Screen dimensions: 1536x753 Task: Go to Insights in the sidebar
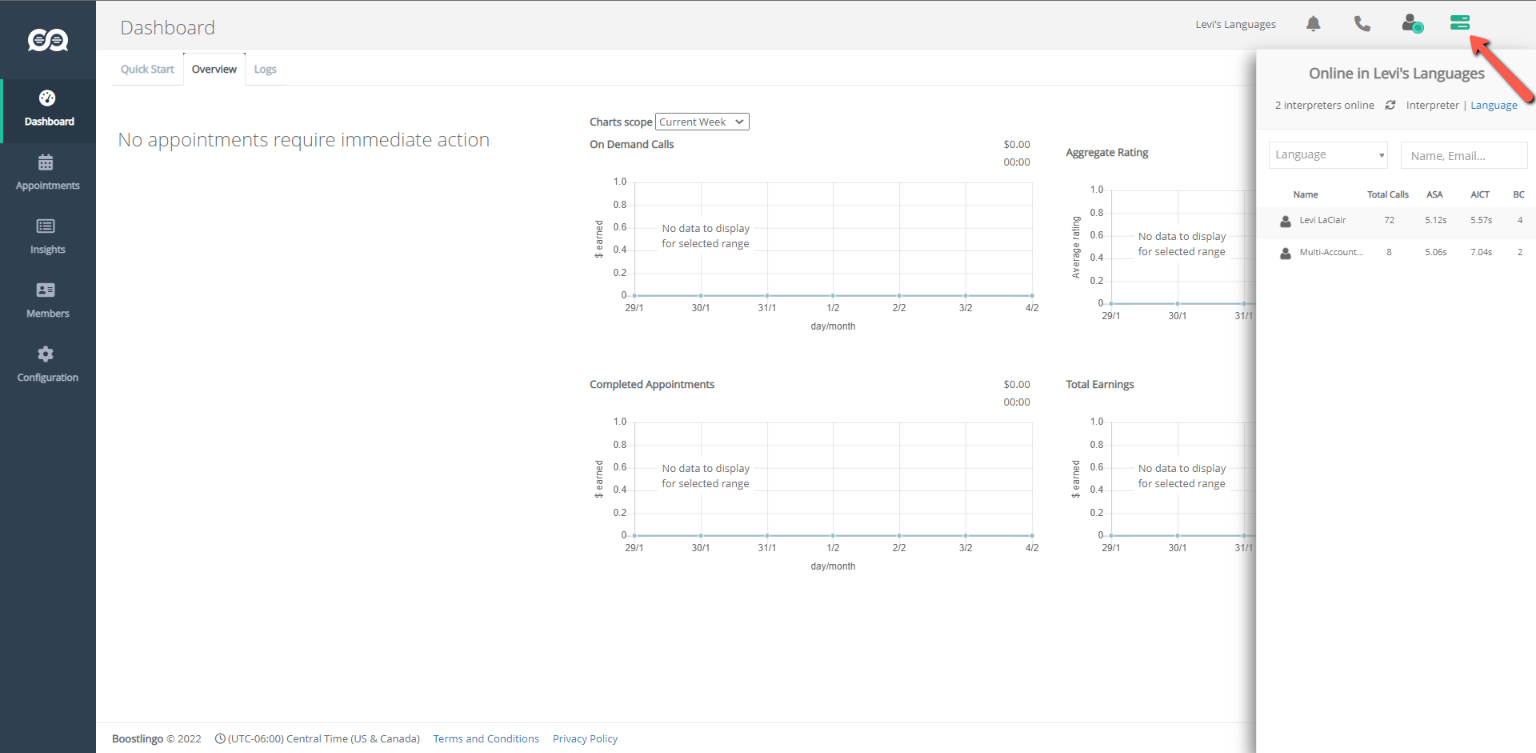coord(47,236)
